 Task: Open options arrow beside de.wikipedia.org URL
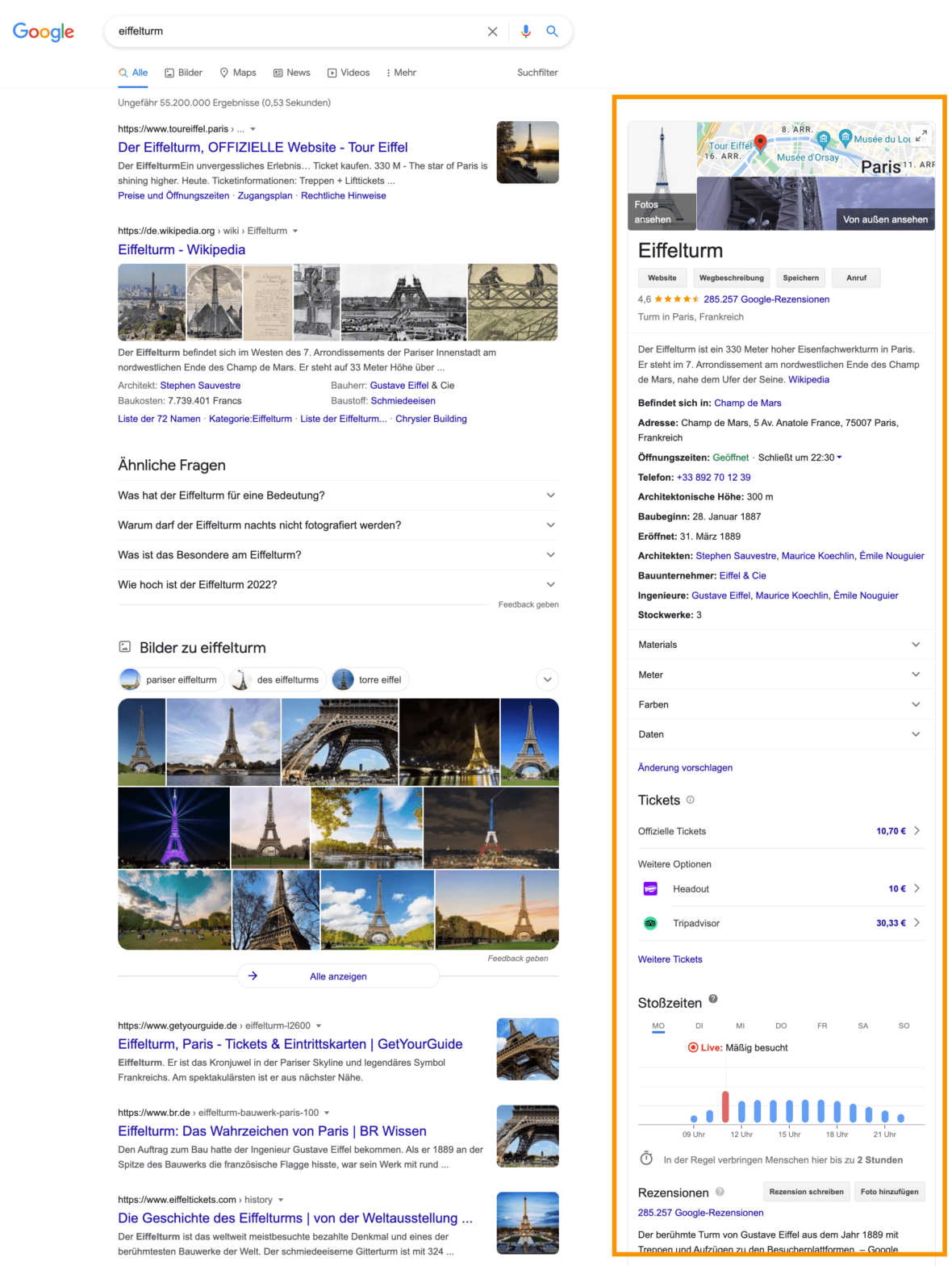tap(295, 231)
